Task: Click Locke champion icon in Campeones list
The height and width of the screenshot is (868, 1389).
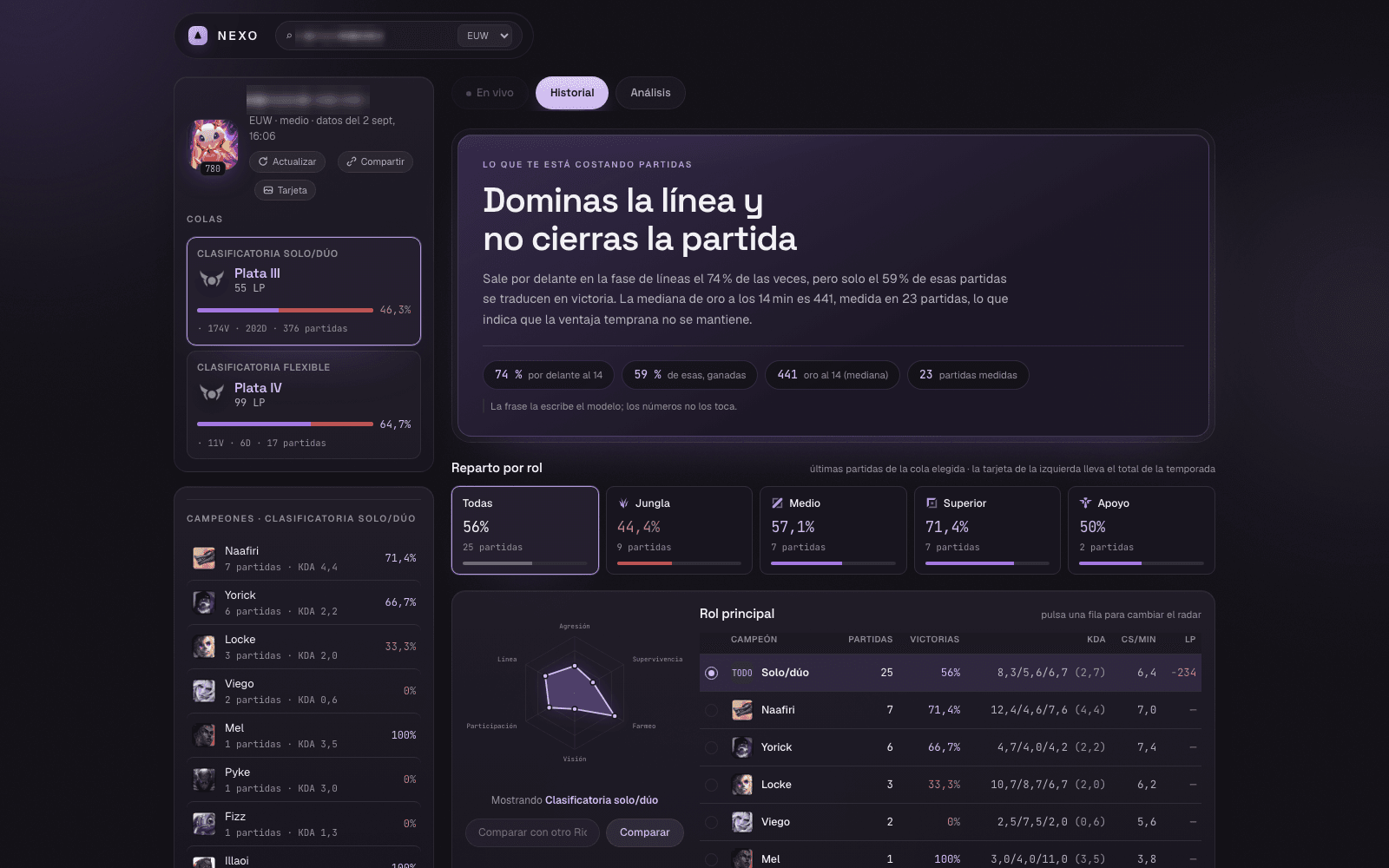Action: click(204, 647)
